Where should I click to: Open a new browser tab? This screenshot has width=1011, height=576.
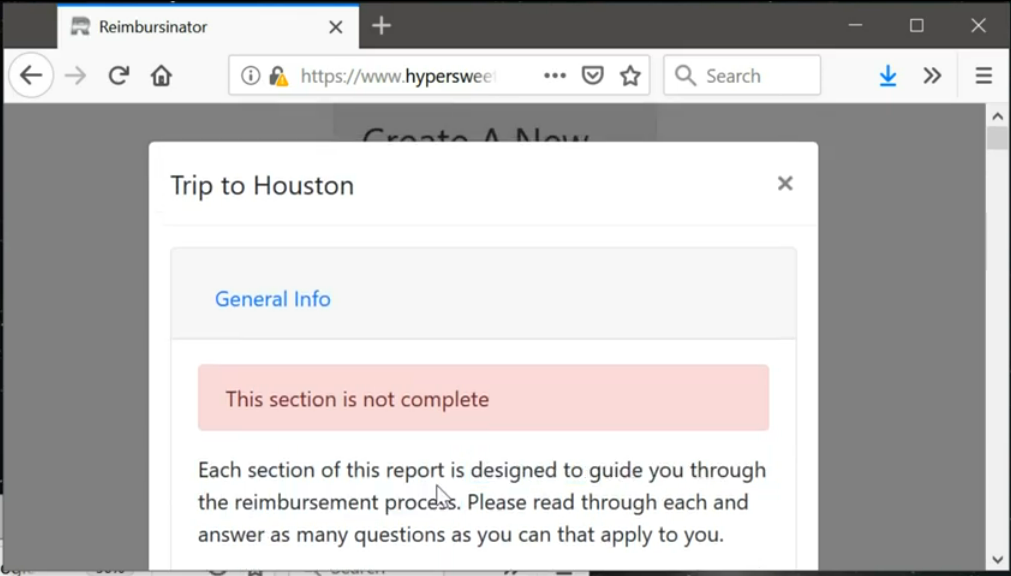click(x=380, y=27)
